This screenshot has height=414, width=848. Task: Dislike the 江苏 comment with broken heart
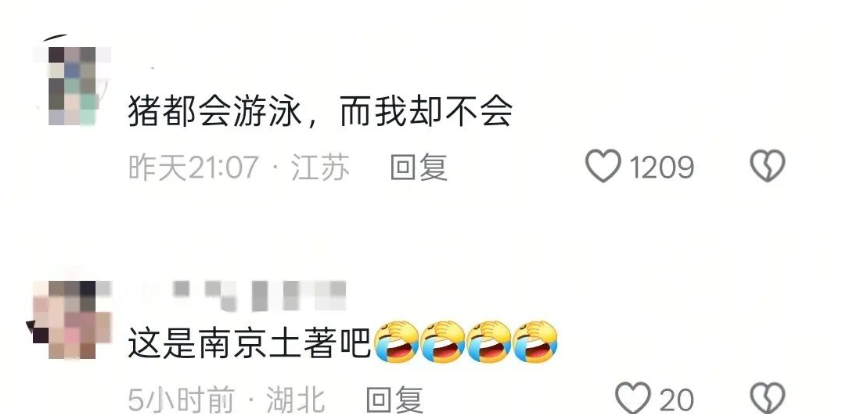(x=767, y=165)
